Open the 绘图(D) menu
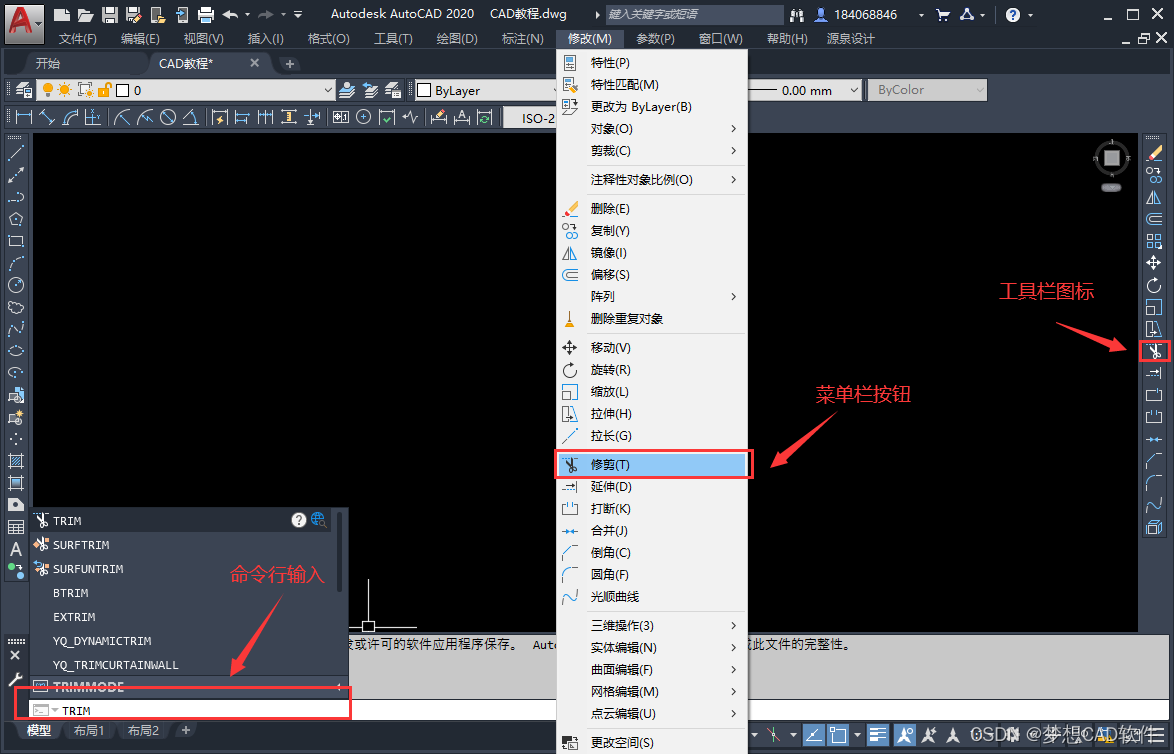 tap(457, 38)
